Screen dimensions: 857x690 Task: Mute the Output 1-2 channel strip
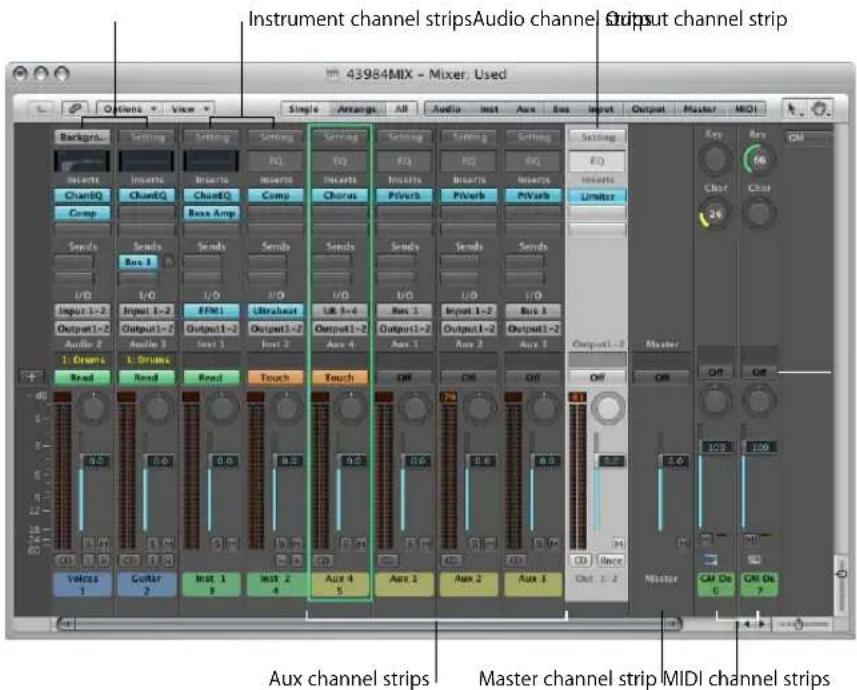point(618,543)
